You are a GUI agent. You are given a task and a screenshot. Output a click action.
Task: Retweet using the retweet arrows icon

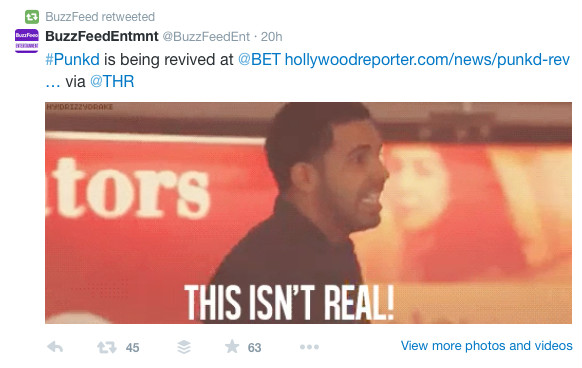(x=107, y=348)
